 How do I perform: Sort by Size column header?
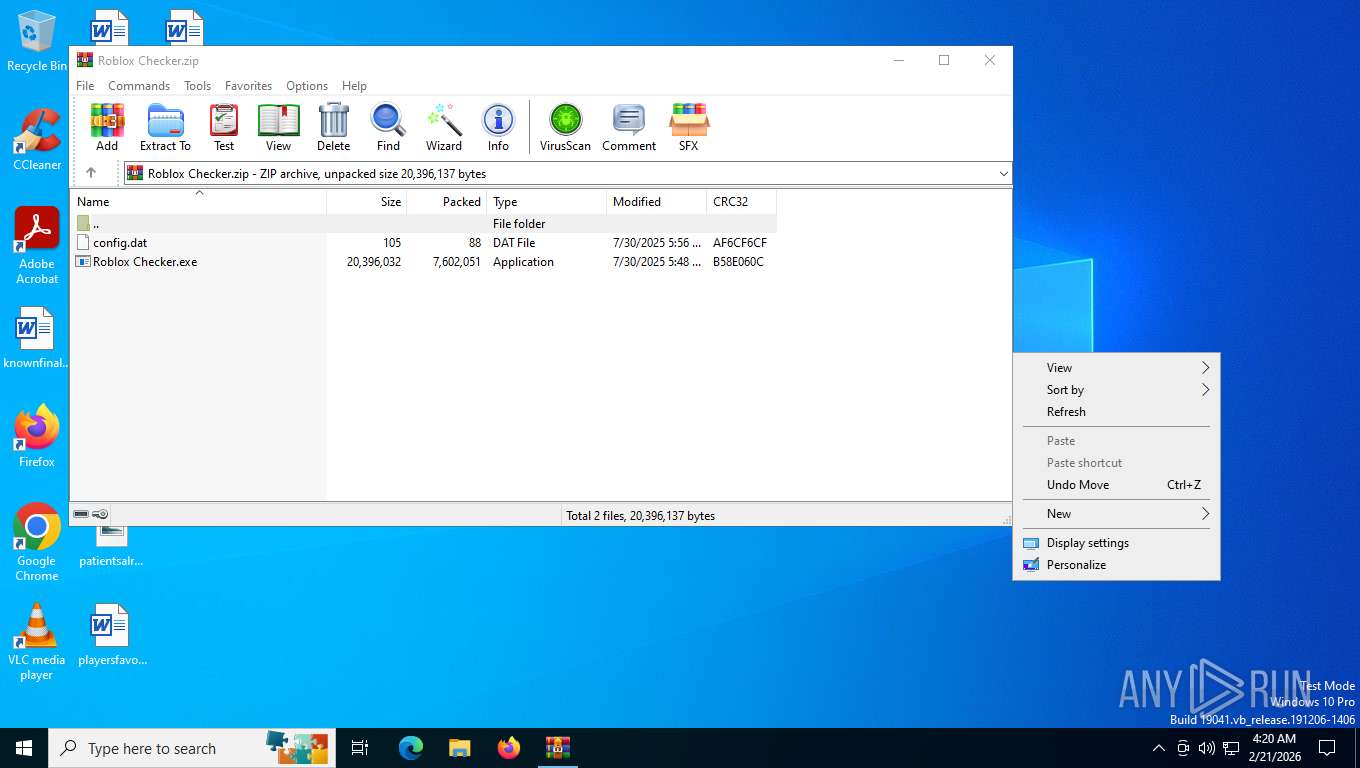(x=366, y=202)
